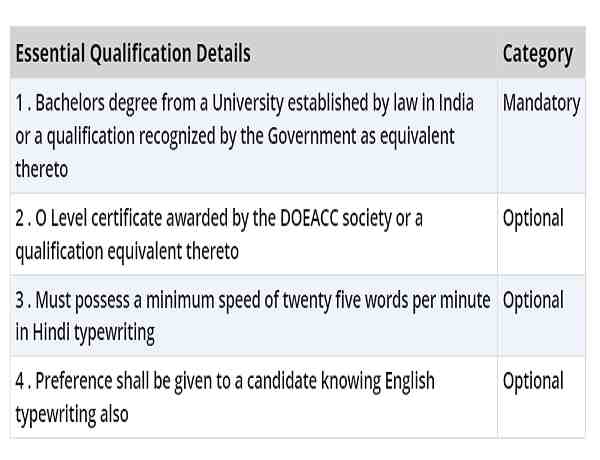600x460 pixels.
Task: Click the Category column header
Action: (537, 53)
